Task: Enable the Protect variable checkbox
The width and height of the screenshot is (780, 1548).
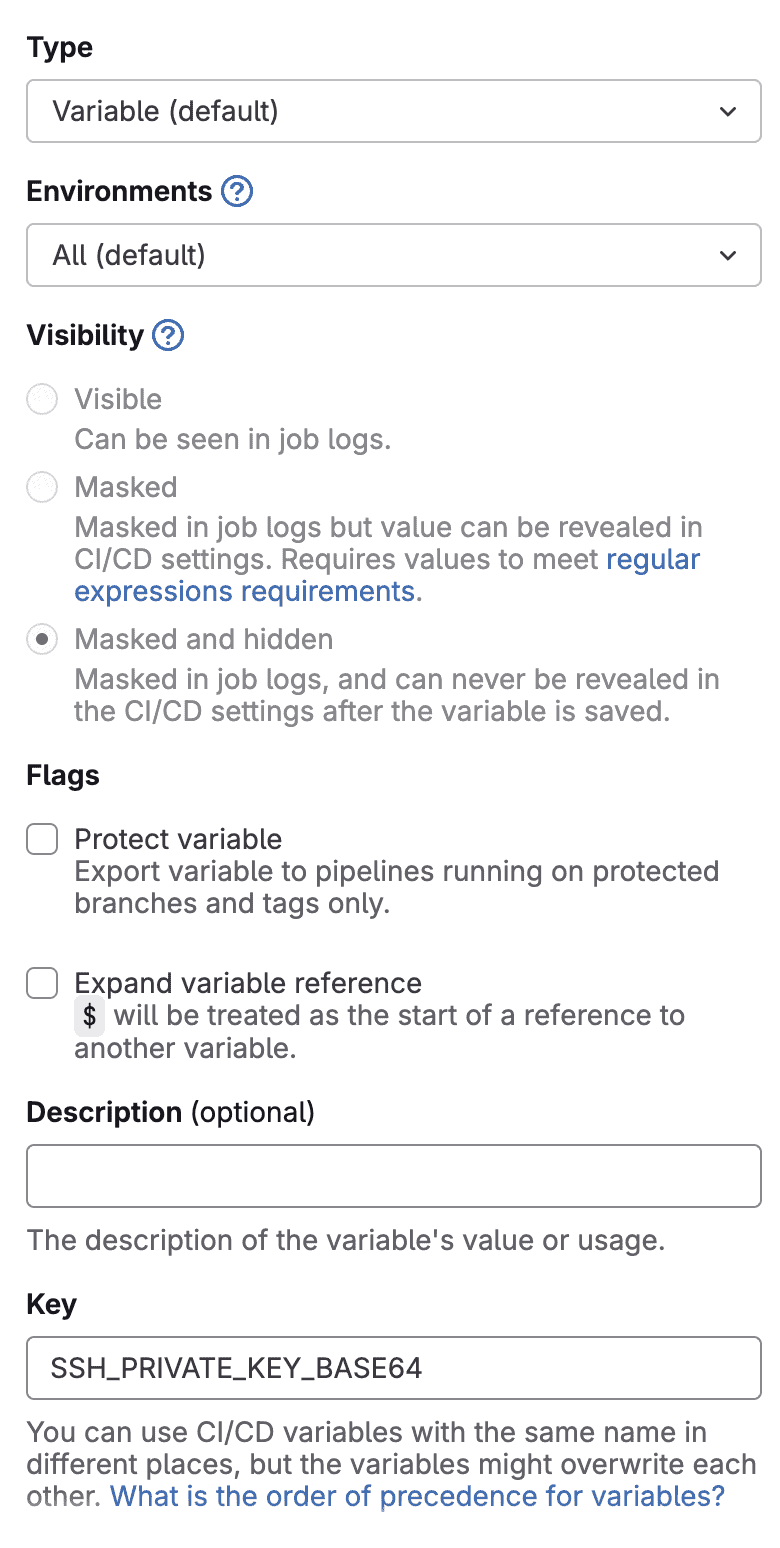Action: pyautogui.click(x=42, y=839)
